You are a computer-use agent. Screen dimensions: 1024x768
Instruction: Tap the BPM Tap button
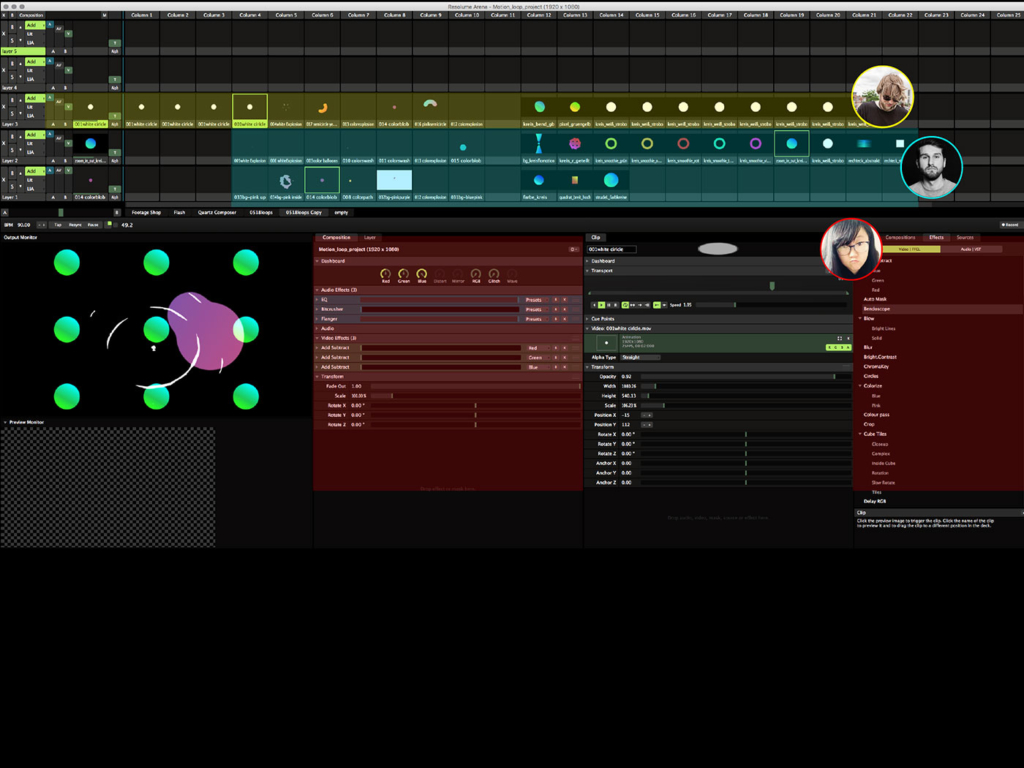click(x=58, y=225)
